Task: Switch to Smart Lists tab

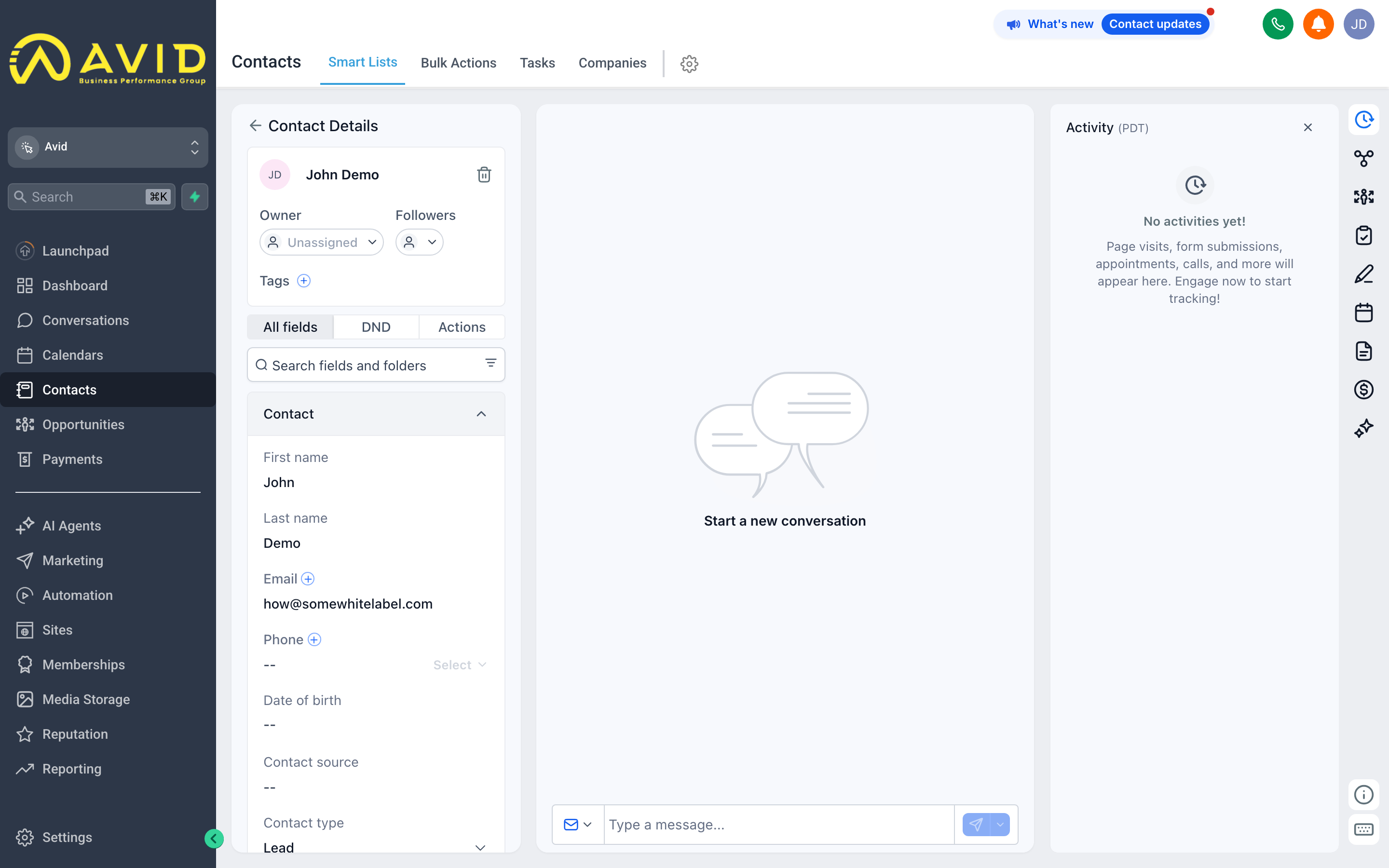Action: click(x=362, y=62)
